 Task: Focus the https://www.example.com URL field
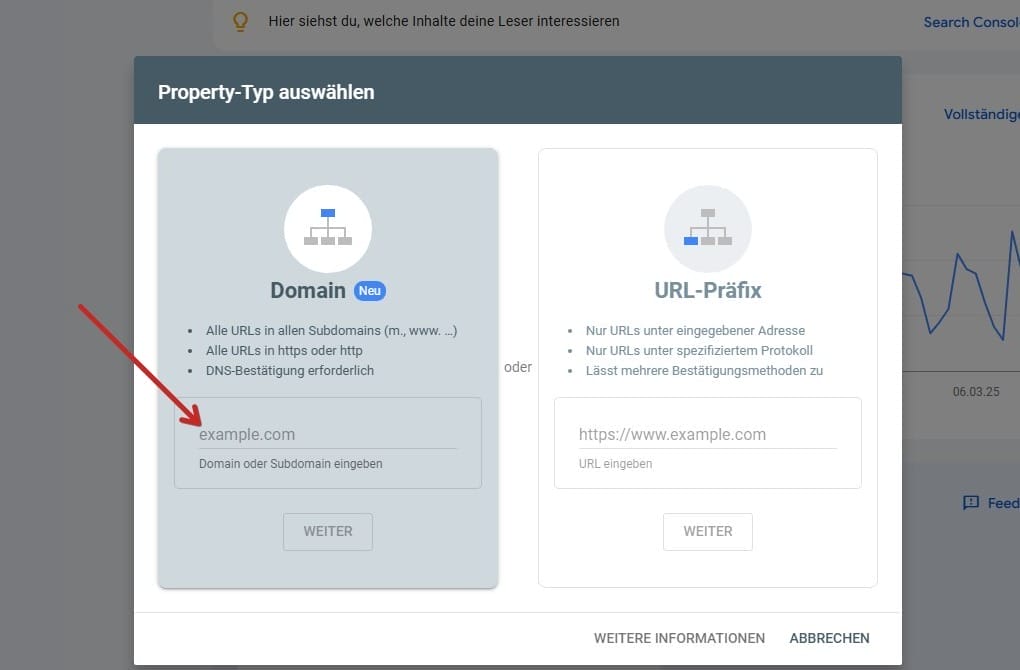707,434
